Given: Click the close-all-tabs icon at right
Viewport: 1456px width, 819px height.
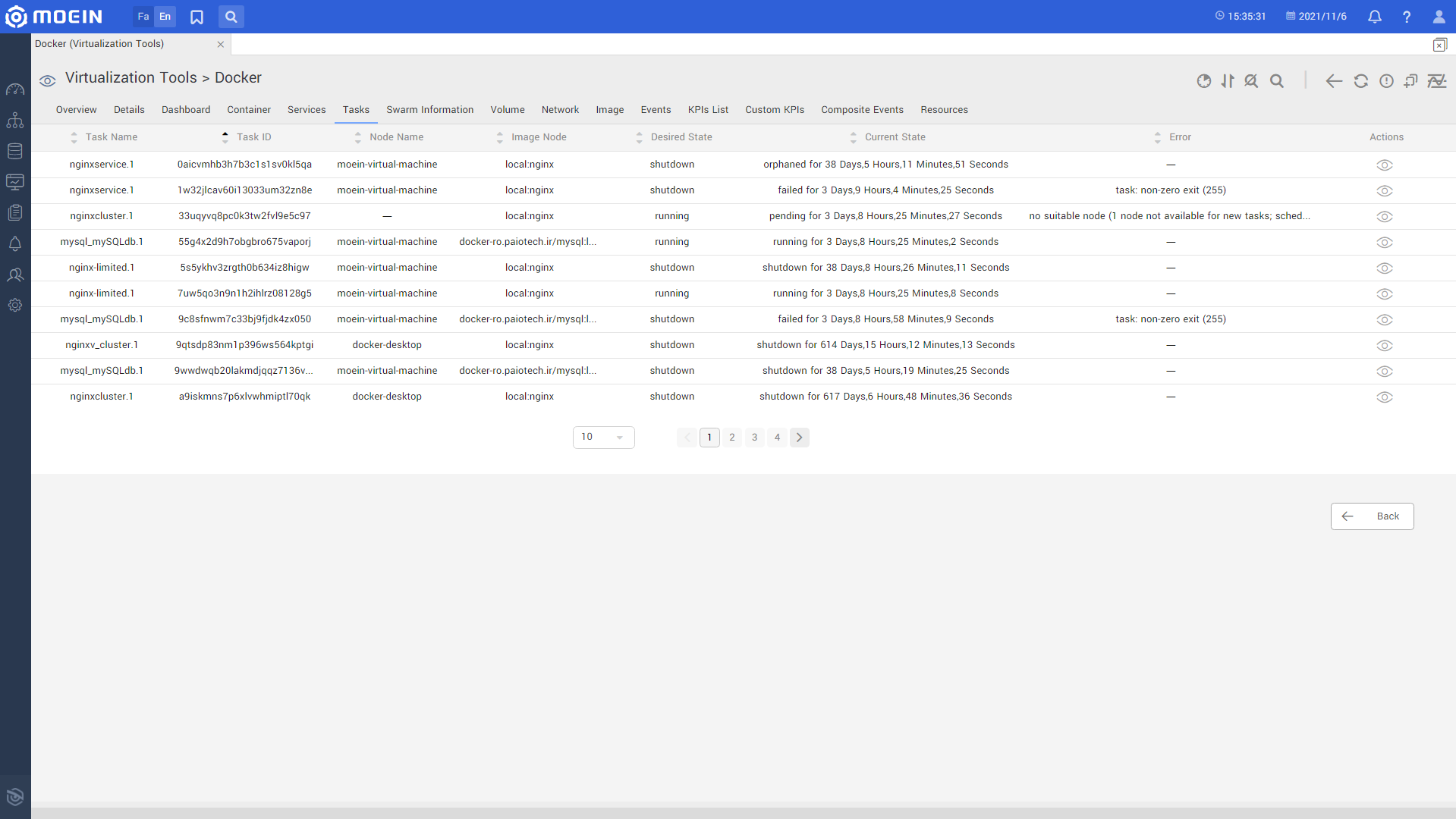Looking at the screenshot, I should (x=1439, y=45).
